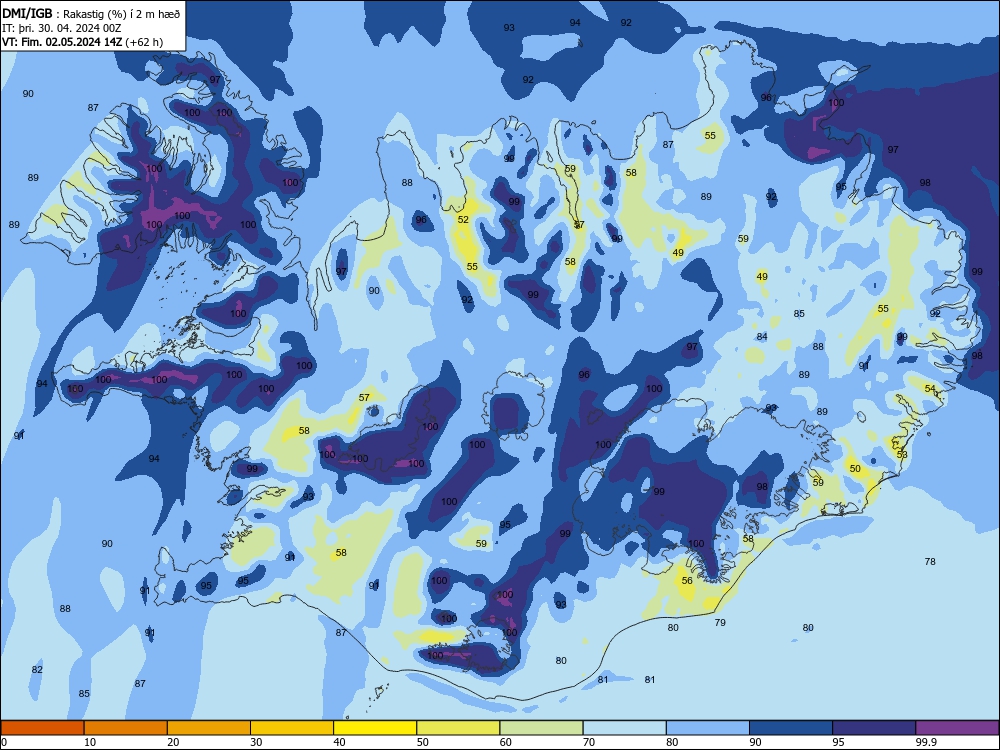
Task: Select the orange 10–20 legend swatch
Action: (126, 728)
